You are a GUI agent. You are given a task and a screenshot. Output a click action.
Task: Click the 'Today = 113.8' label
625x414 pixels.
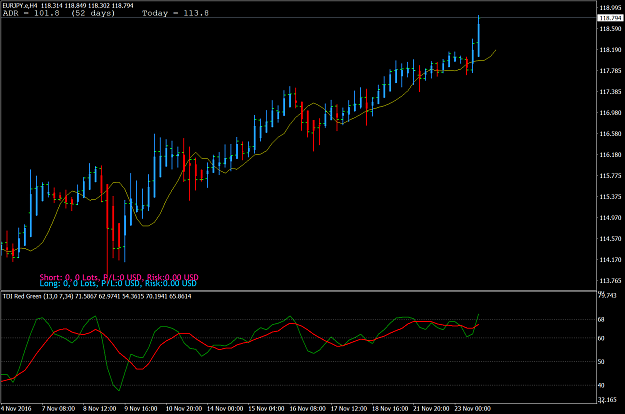(x=175, y=13)
